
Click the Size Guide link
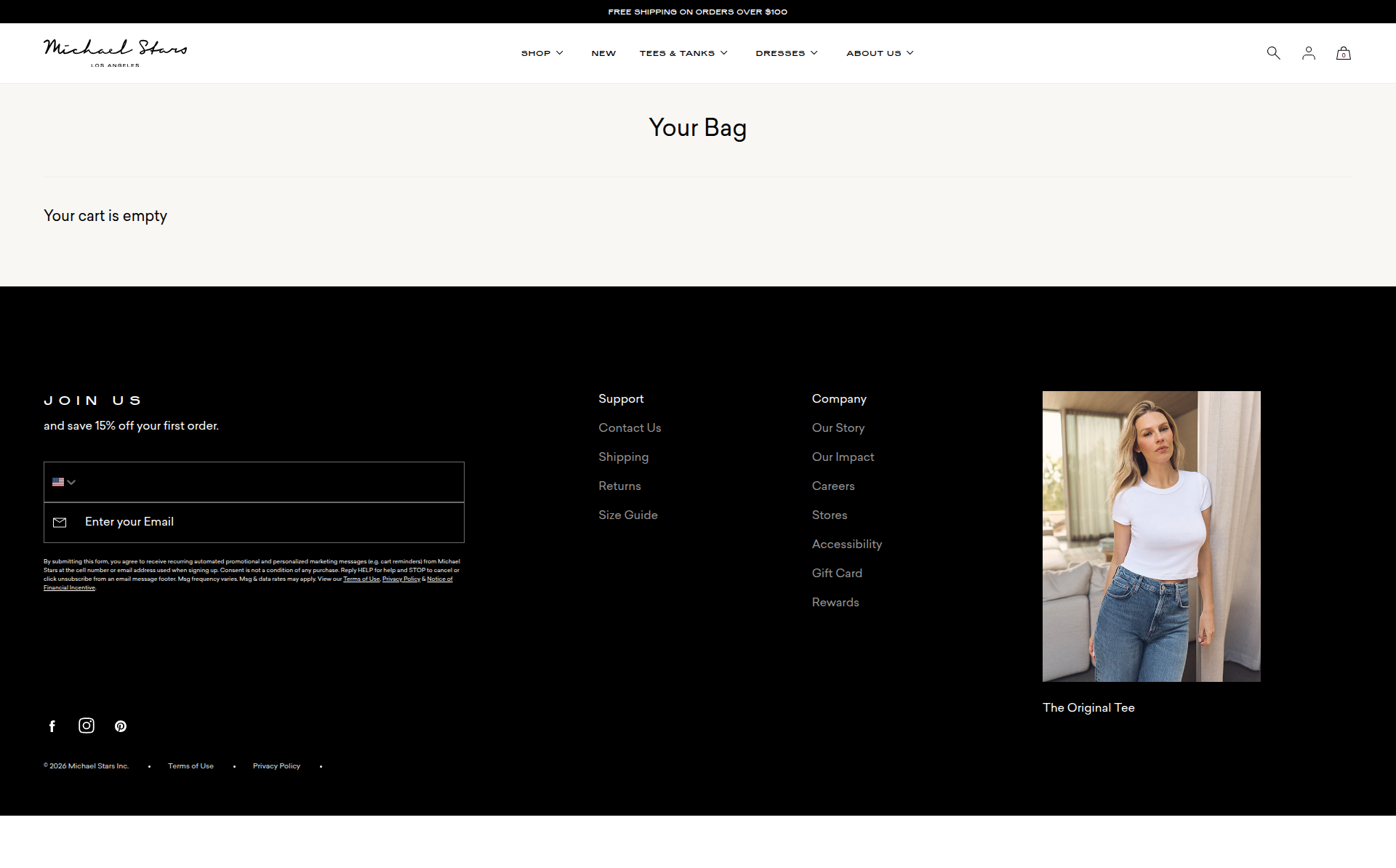627,515
